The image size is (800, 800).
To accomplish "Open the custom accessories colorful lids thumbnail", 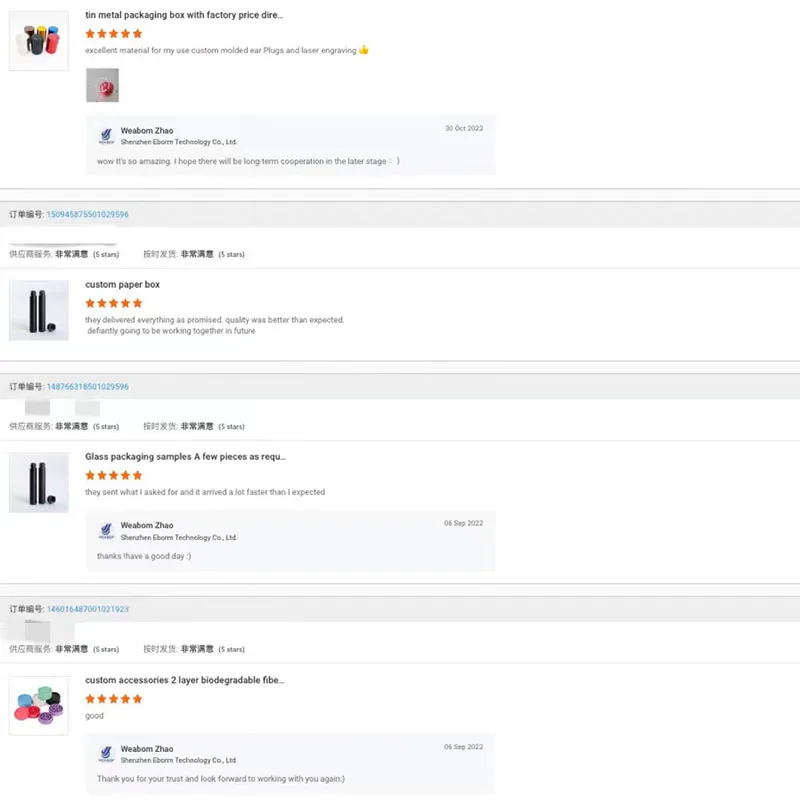I will (39, 706).
